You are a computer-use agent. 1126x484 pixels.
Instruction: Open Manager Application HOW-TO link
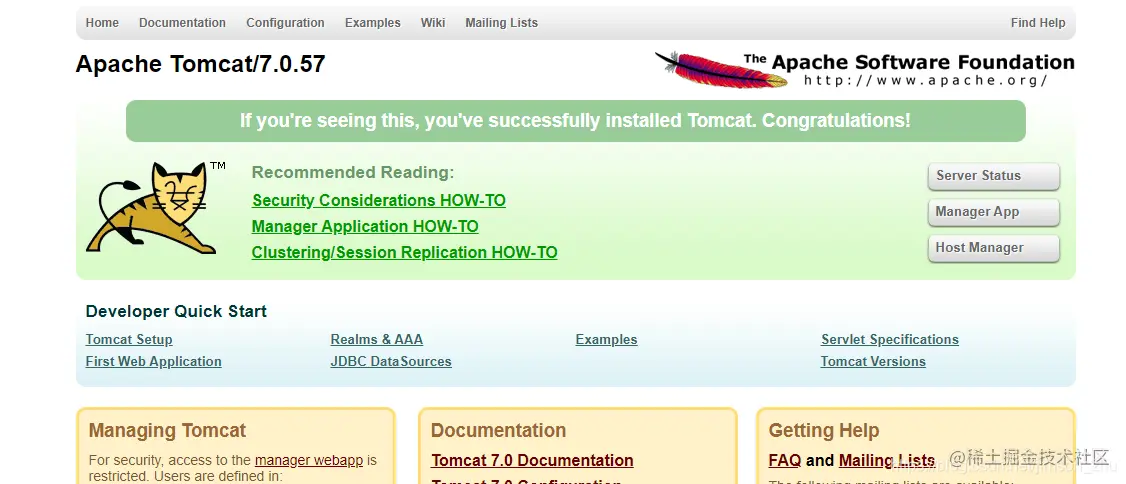(x=365, y=227)
